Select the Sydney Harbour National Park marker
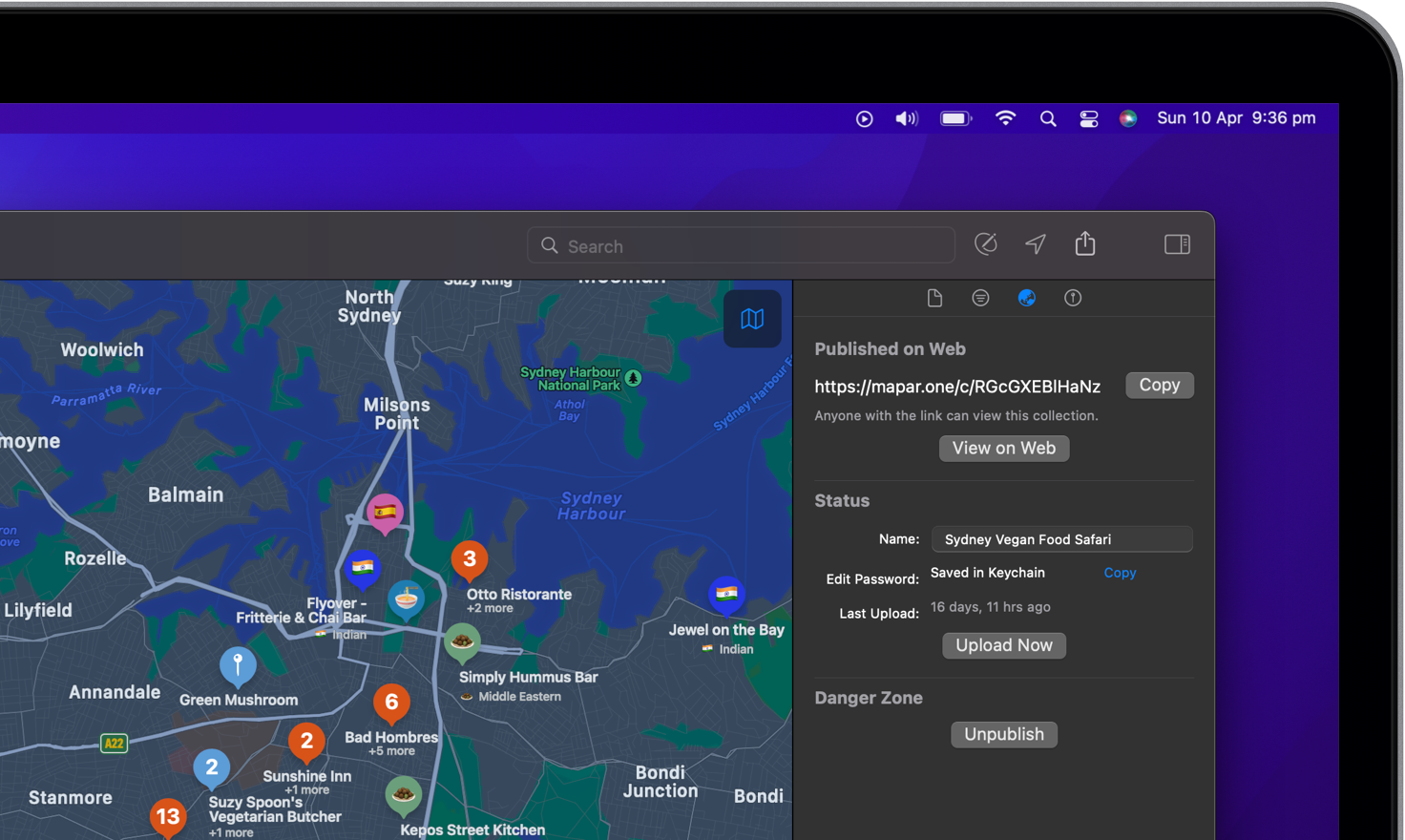The width and height of the screenshot is (1405, 840). tap(633, 378)
